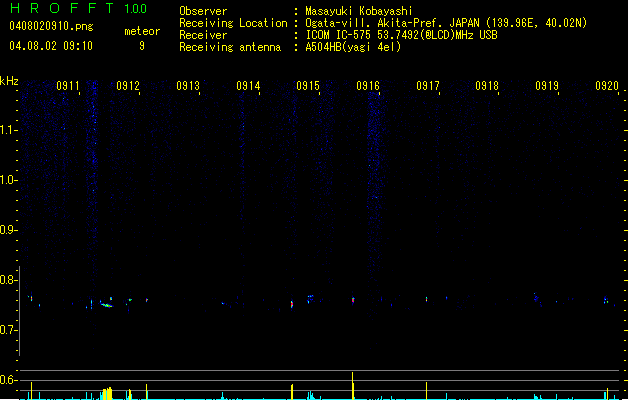Click the 0915 time marker
The height and width of the screenshot is (400, 629).
point(308,86)
